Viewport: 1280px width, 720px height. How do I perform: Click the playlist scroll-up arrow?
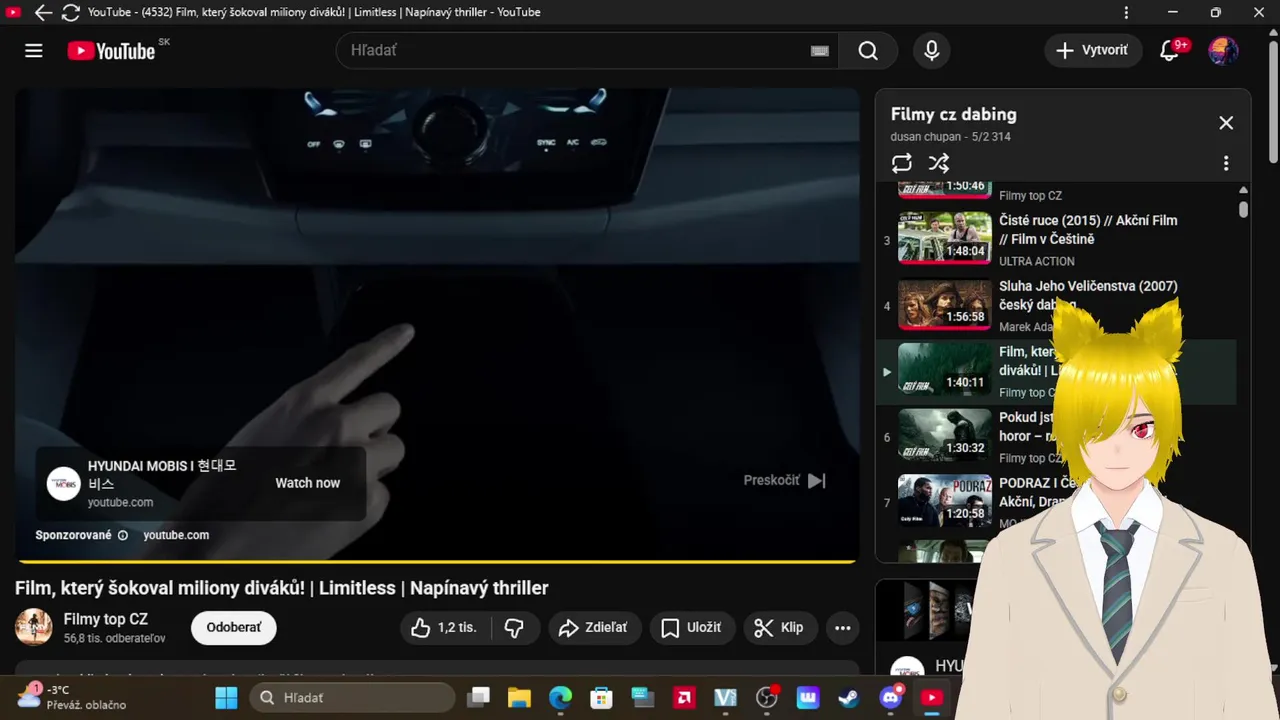1243,189
